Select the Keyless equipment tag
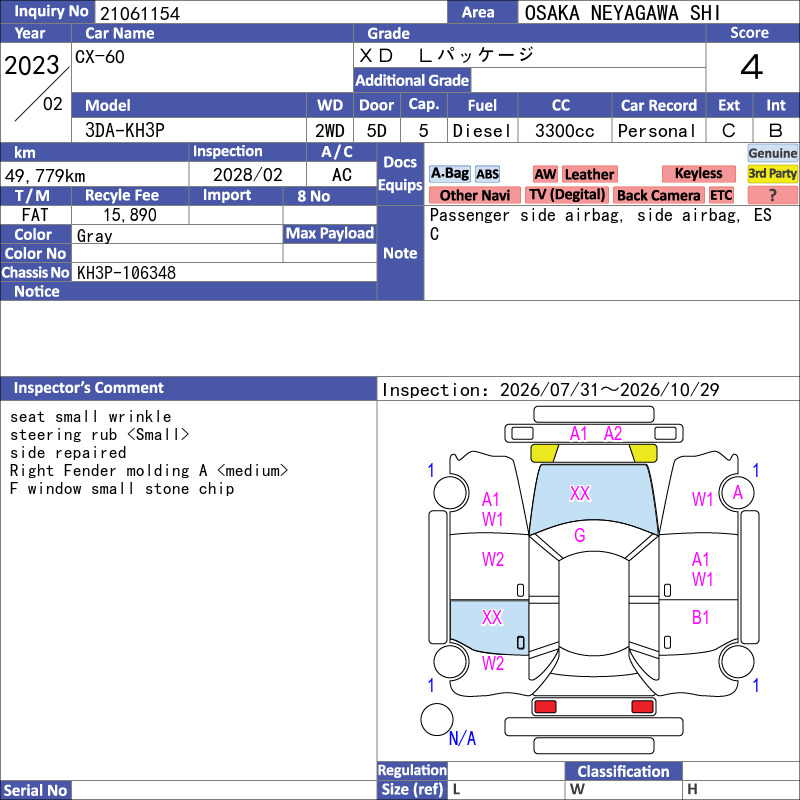800x800 pixels. (698, 173)
